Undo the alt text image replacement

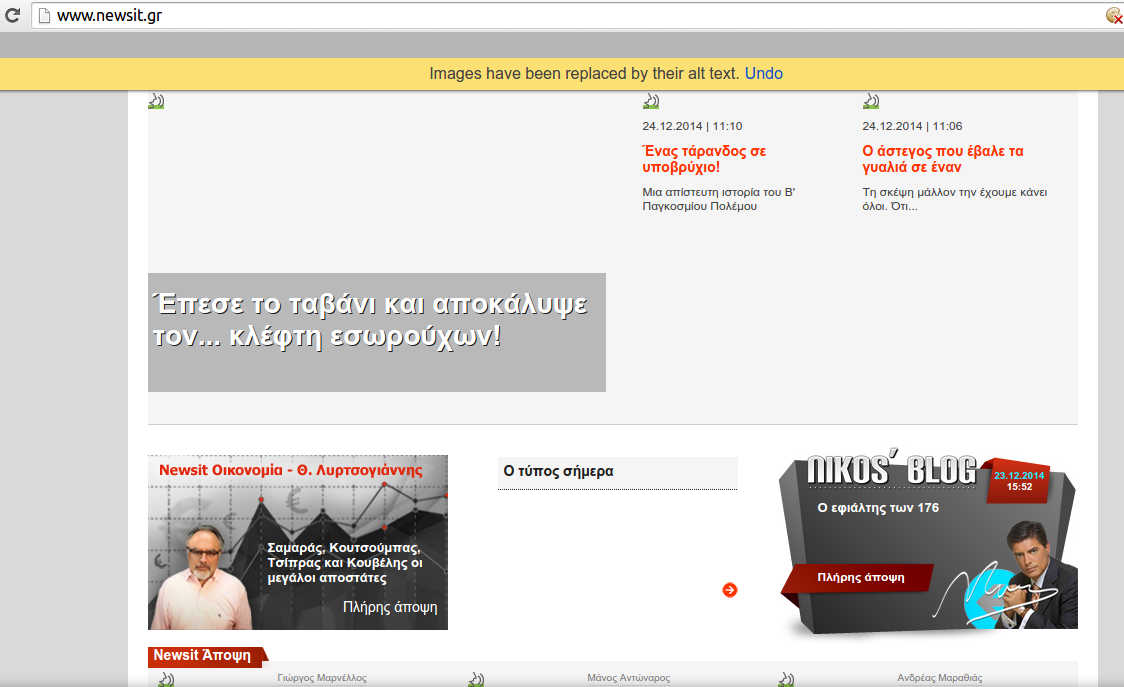[763, 73]
